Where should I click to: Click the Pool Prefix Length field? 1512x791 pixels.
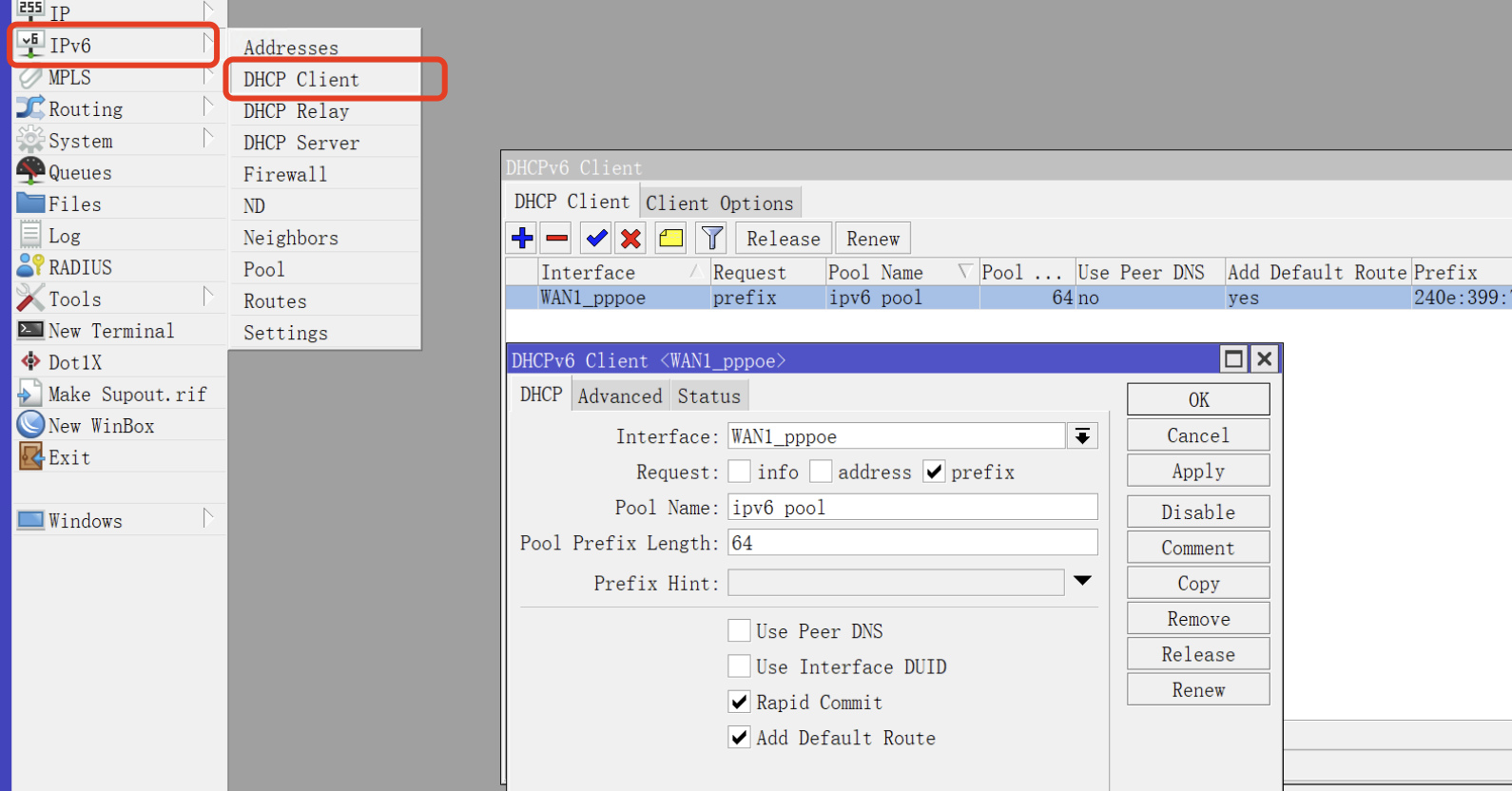point(912,543)
